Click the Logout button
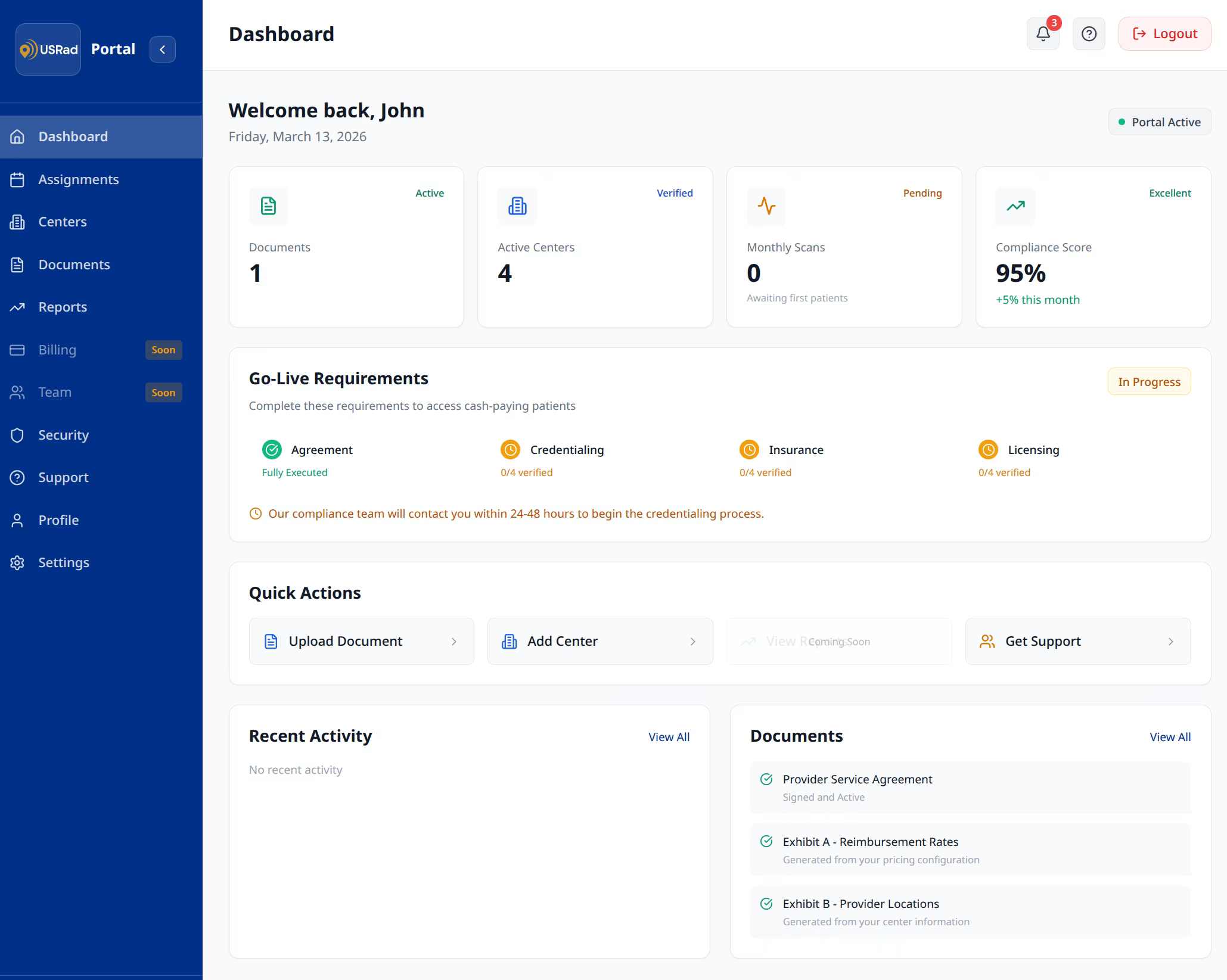 point(1163,33)
